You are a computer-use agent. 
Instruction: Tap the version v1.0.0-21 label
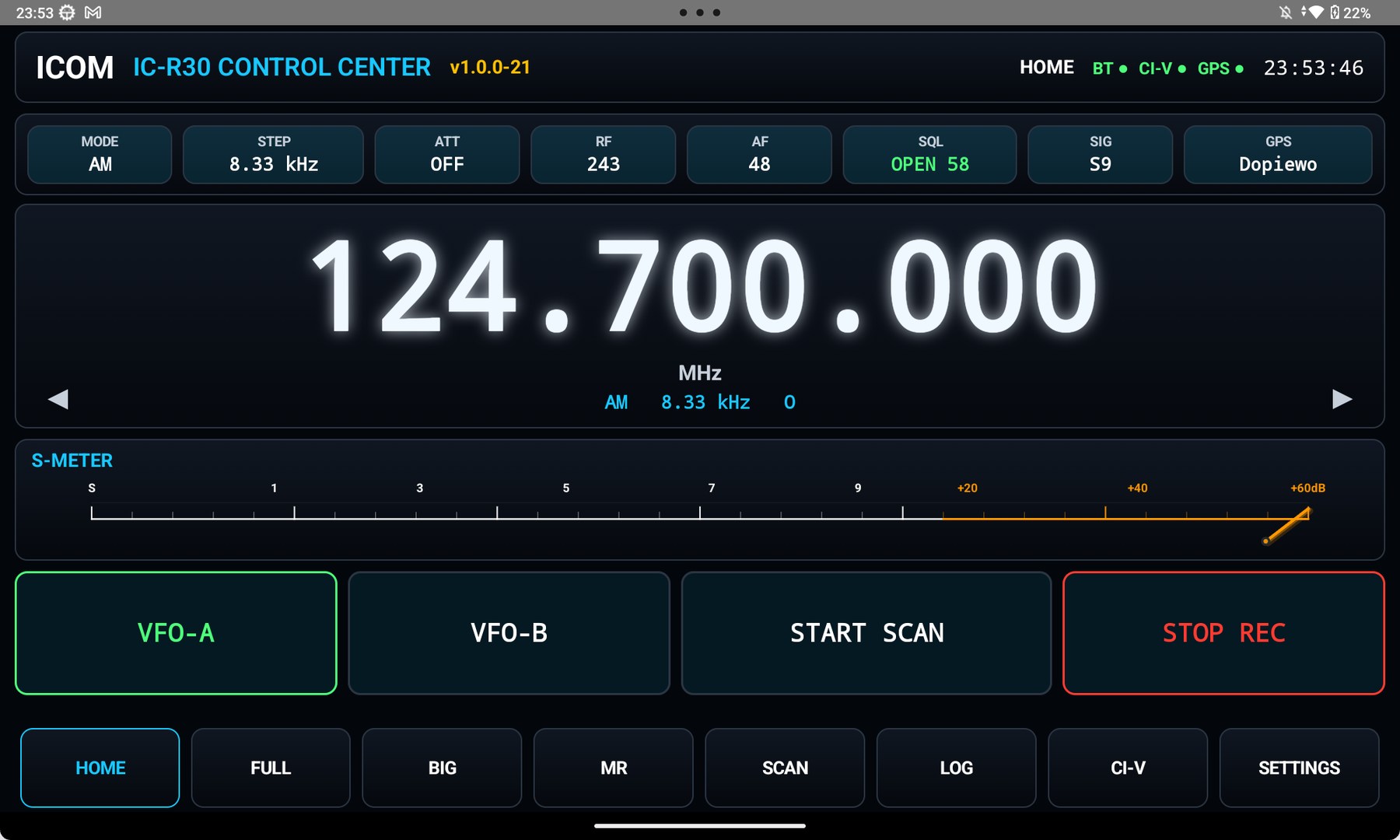pos(490,68)
